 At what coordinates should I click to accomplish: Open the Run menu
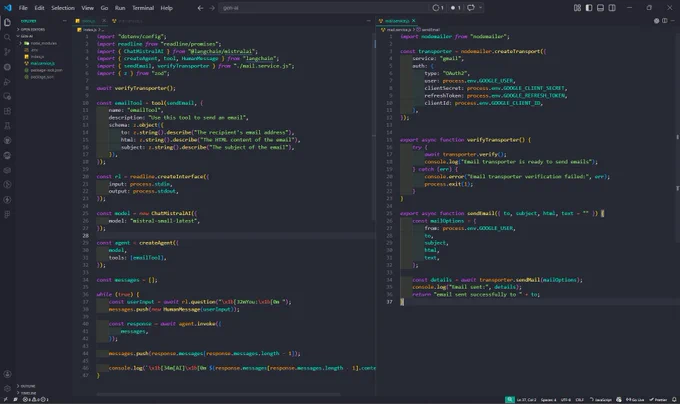click(x=120, y=8)
